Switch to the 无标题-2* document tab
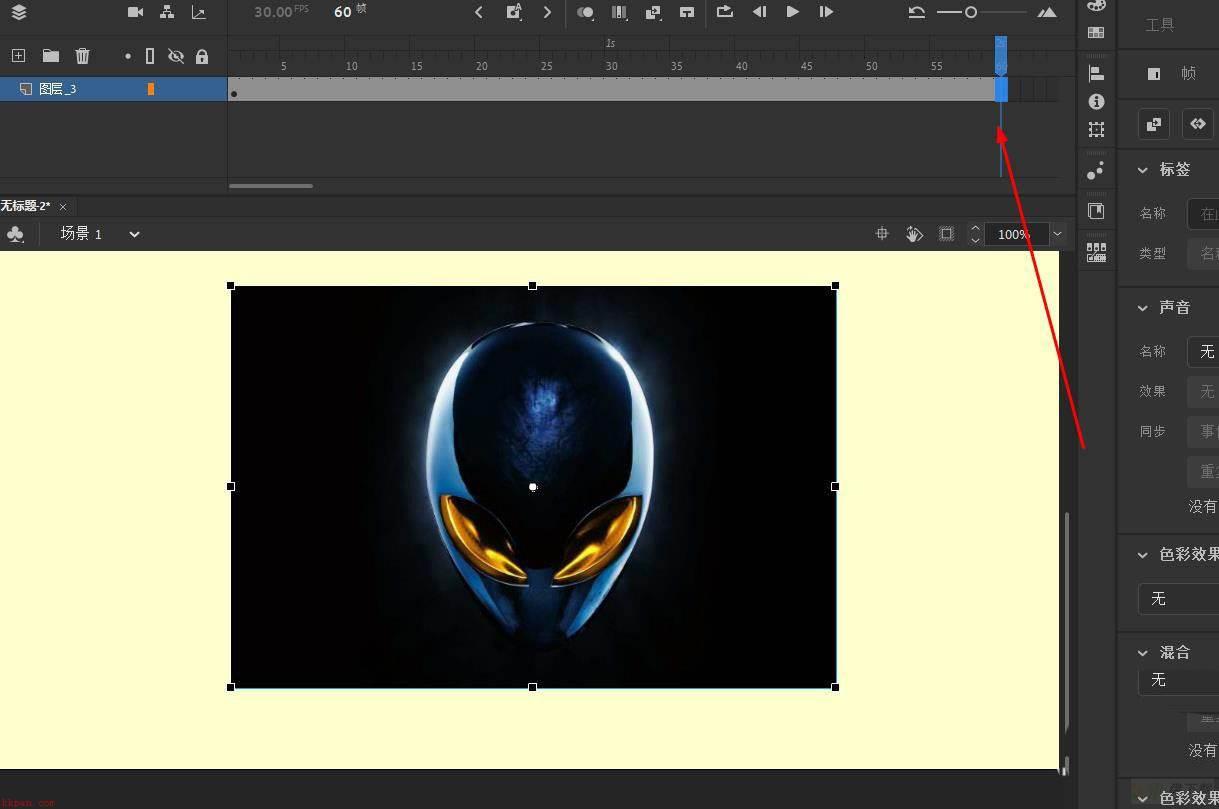1219x809 pixels. coord(26,206)
